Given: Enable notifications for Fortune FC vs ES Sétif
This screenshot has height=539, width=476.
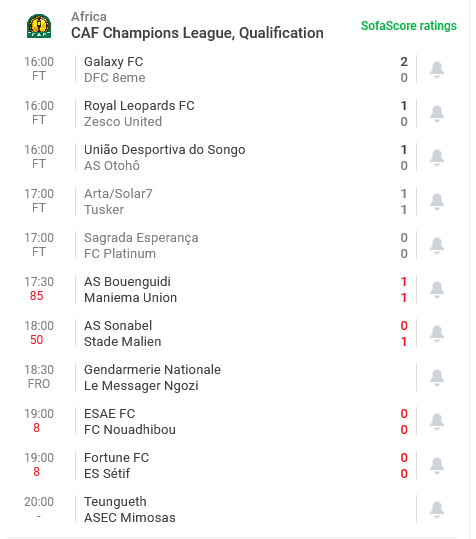Looking at the screenshot, I should 437,465.
